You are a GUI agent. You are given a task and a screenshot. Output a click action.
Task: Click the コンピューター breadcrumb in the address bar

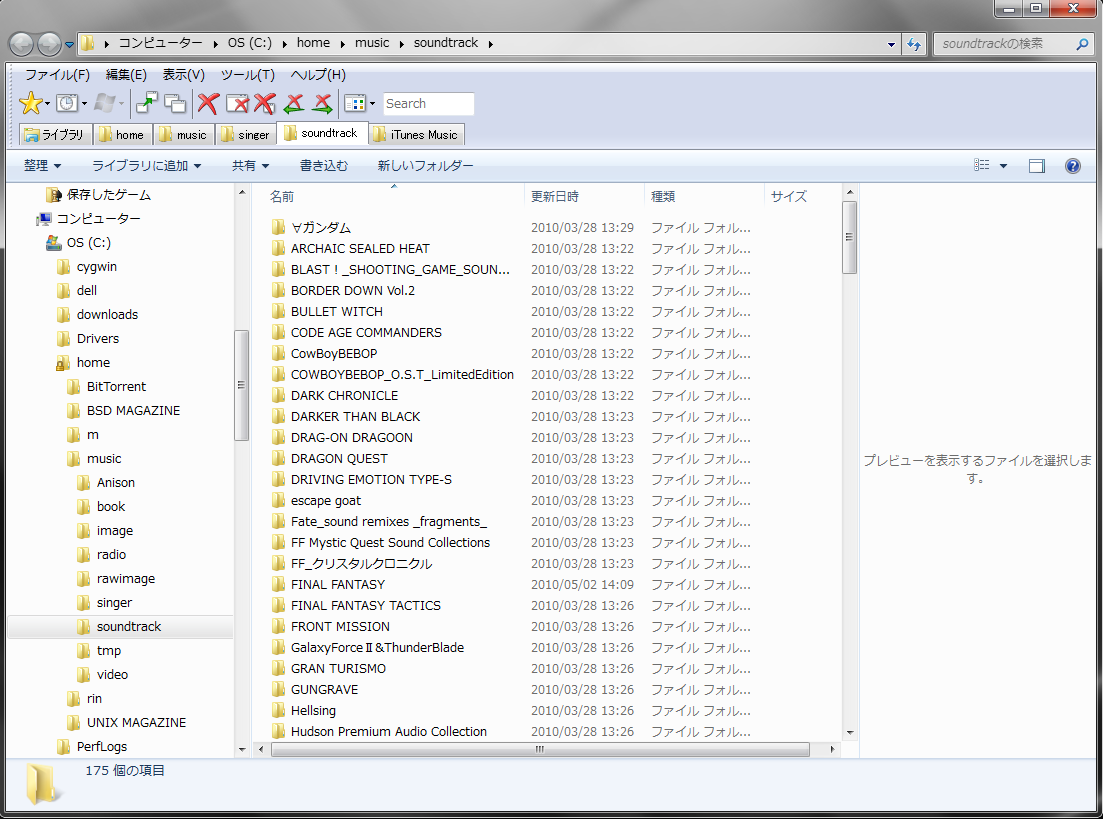(x=160, y=43)
